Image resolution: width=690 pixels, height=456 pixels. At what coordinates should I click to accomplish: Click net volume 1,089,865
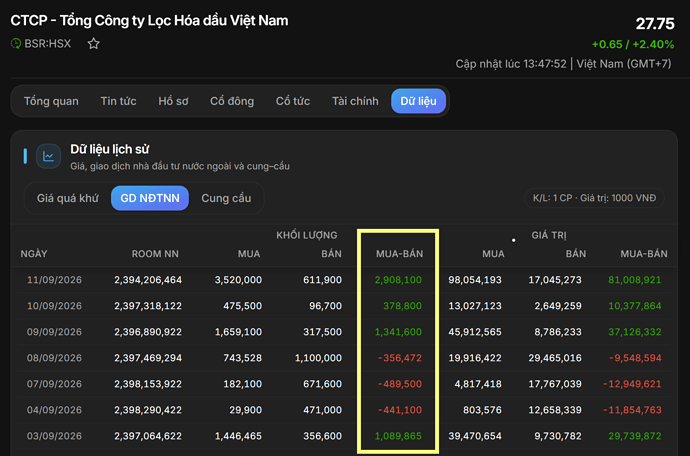(x=398, y=436)
